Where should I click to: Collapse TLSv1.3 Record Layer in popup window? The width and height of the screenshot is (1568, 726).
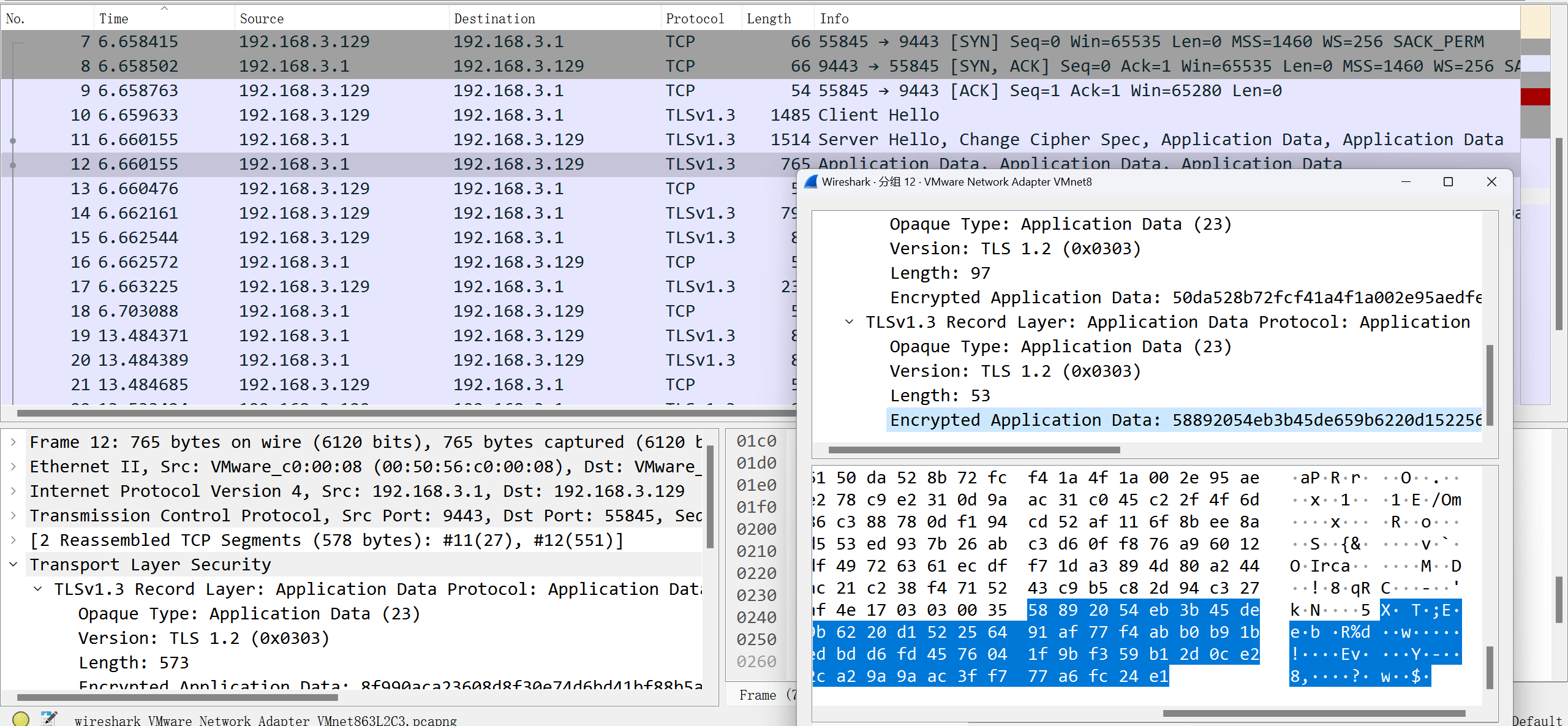coord(849,322)
